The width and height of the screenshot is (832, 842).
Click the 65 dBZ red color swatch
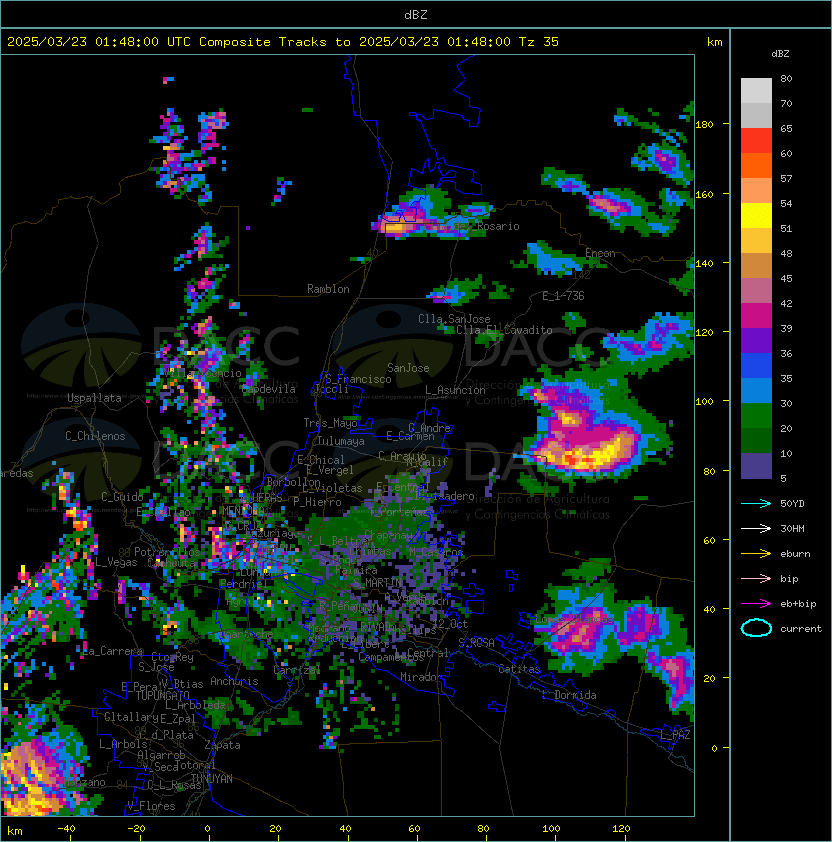tap(756, 141)
